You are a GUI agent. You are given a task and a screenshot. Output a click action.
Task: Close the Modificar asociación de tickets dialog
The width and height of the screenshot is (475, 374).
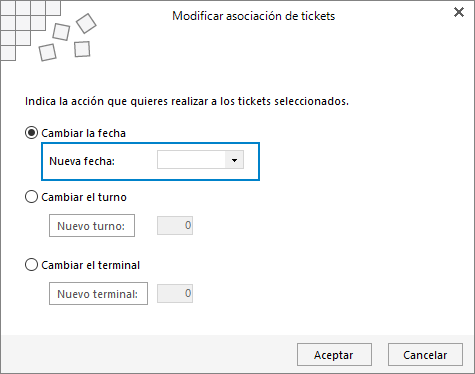459,12
